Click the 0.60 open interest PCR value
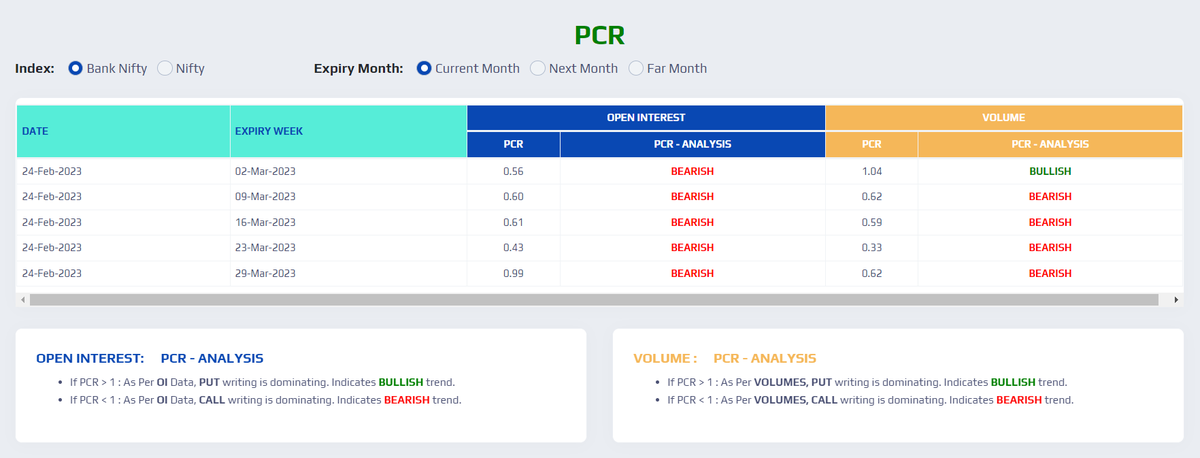The width and height of the screenshot is (1200, 458). (x=513, y=197)
